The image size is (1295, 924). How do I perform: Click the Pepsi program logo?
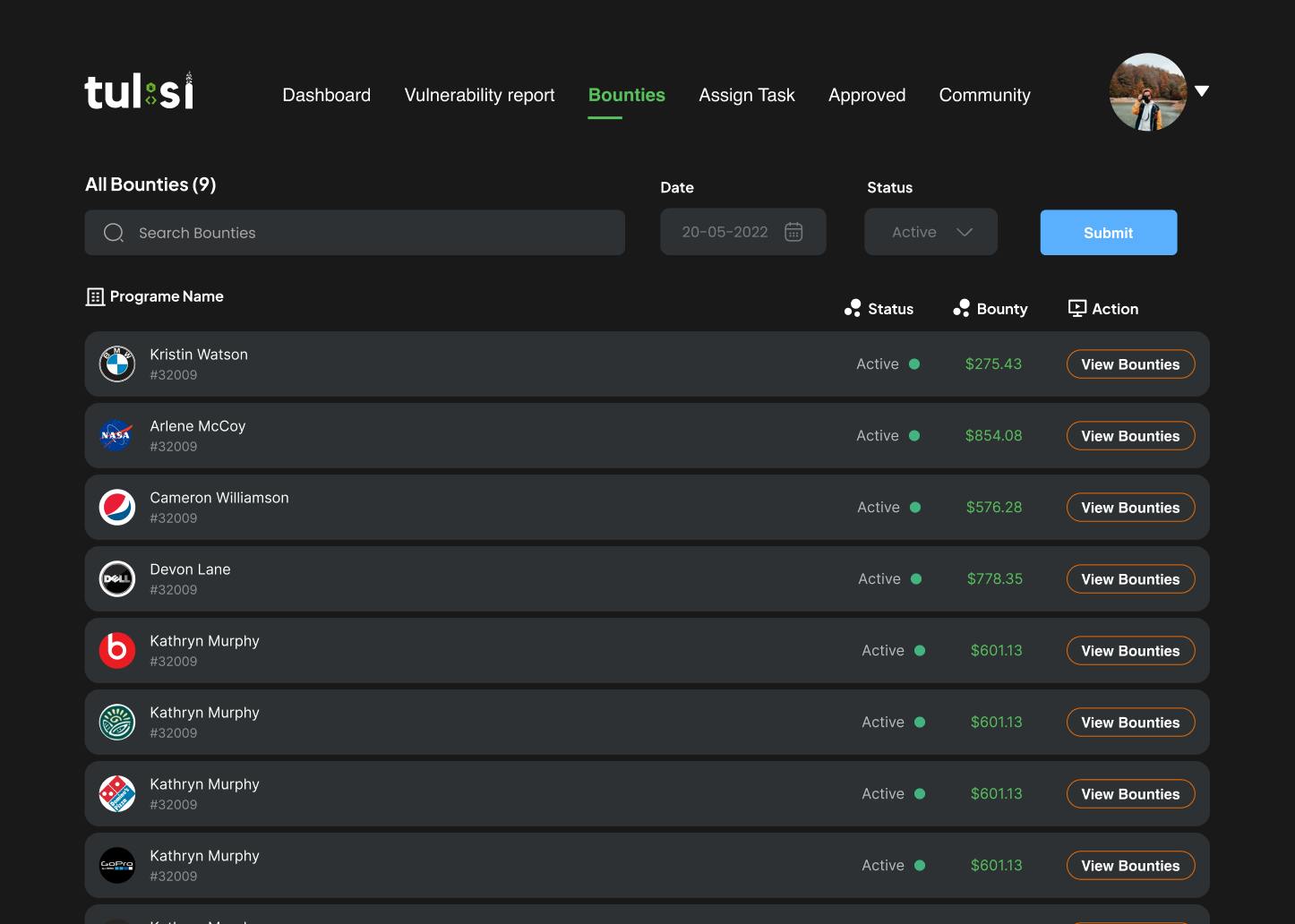117,508
